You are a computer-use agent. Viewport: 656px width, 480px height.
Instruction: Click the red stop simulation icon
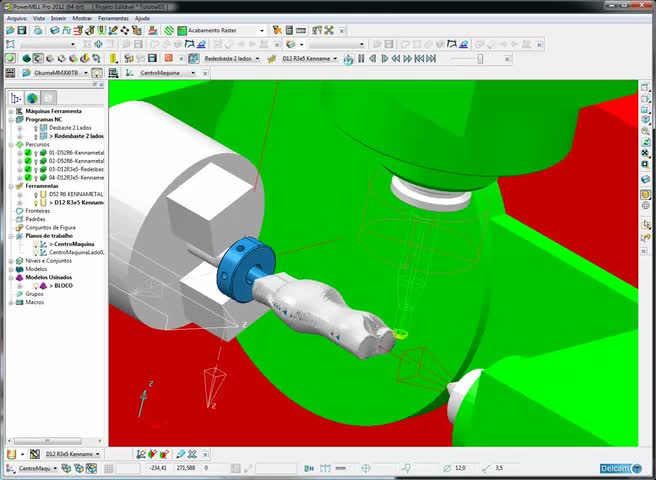coord(169,58)
